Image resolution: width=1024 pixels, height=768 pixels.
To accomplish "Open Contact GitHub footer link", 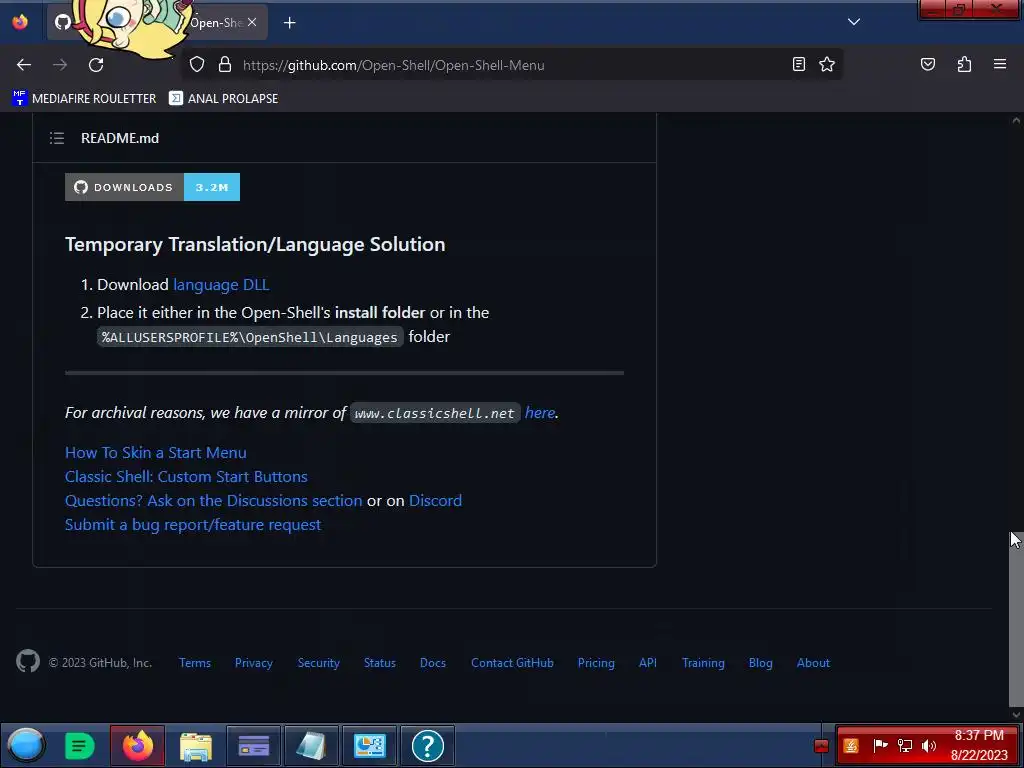I will click(x=512, y=663).
